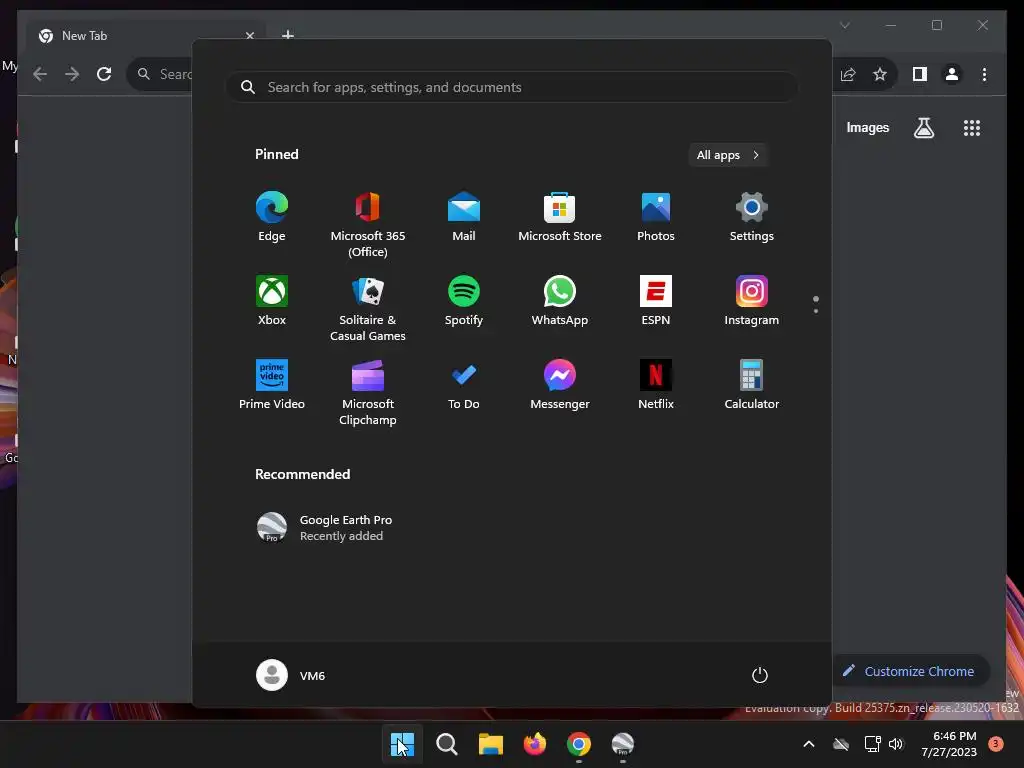
Task: Launch the Xbox app
Action: 272,301
